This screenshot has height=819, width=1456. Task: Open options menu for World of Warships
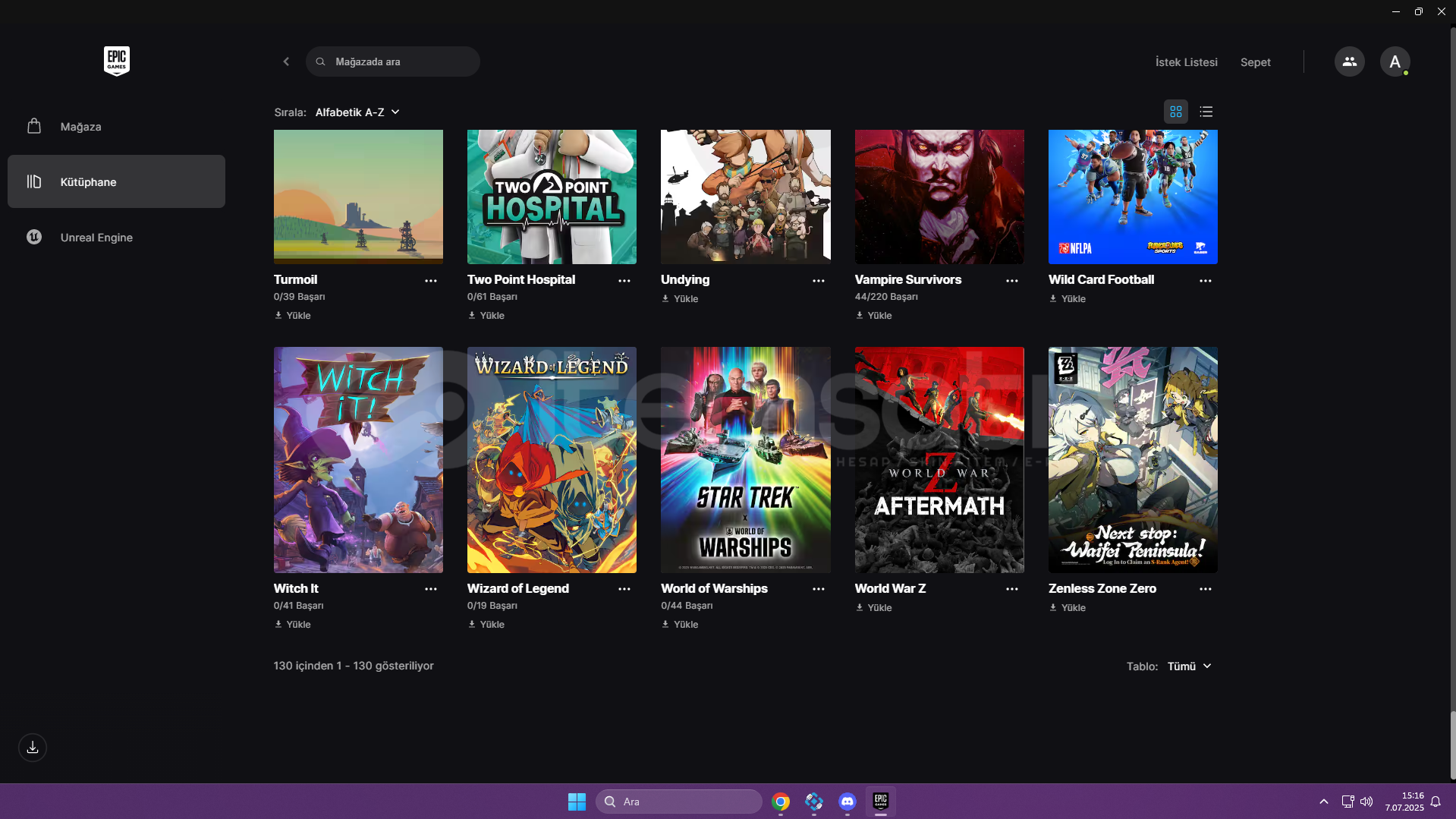(x=819, y=589)
